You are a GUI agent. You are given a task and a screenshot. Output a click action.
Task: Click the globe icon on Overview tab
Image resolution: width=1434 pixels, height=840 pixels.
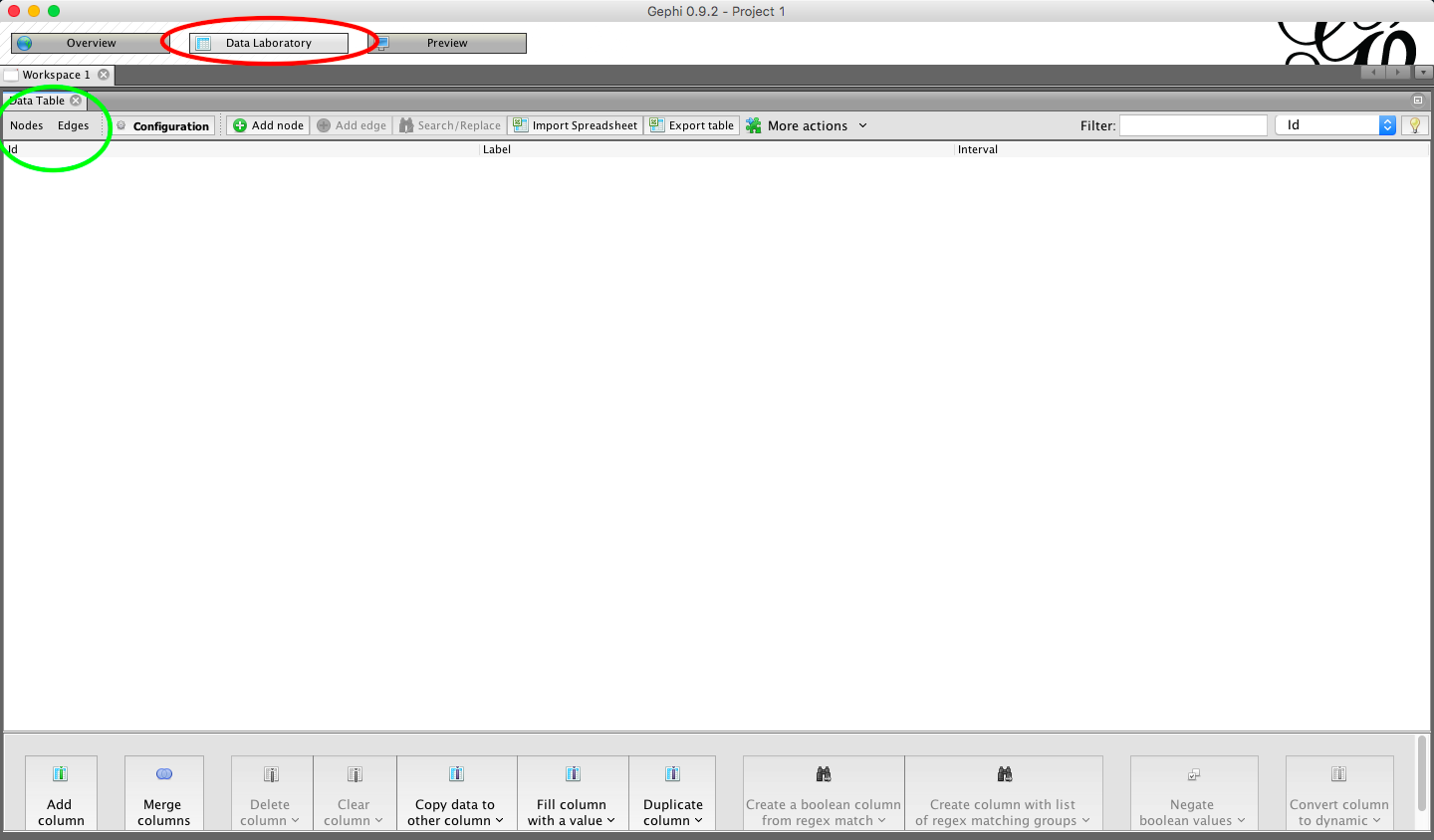click(x=25, y=43)
